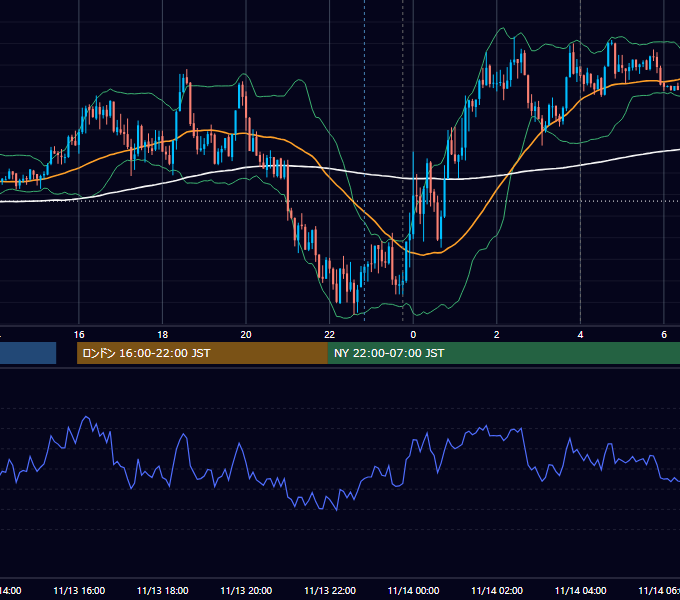Click the '11/14 04:00' date label
Viewport: 680px width, 600px height.
click(x=581, y=591)
